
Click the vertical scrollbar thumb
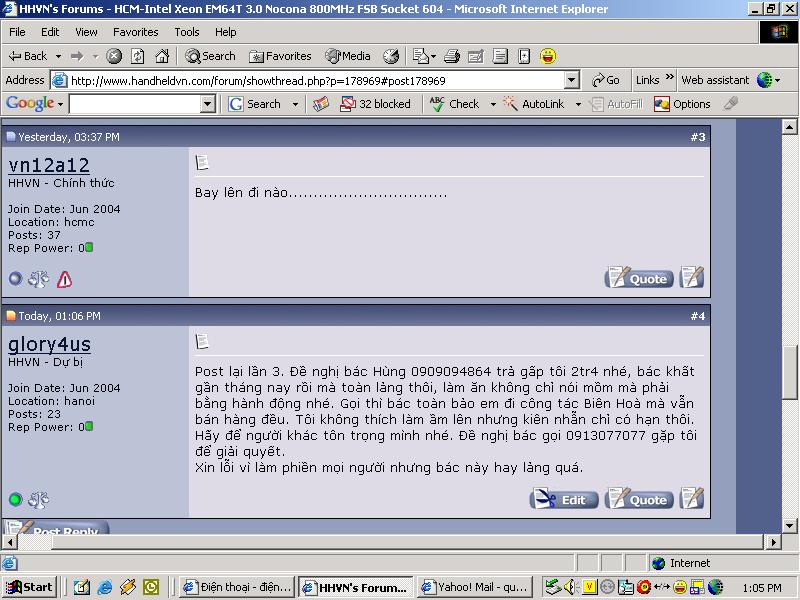pyautogui.click(x=789, y=372)
